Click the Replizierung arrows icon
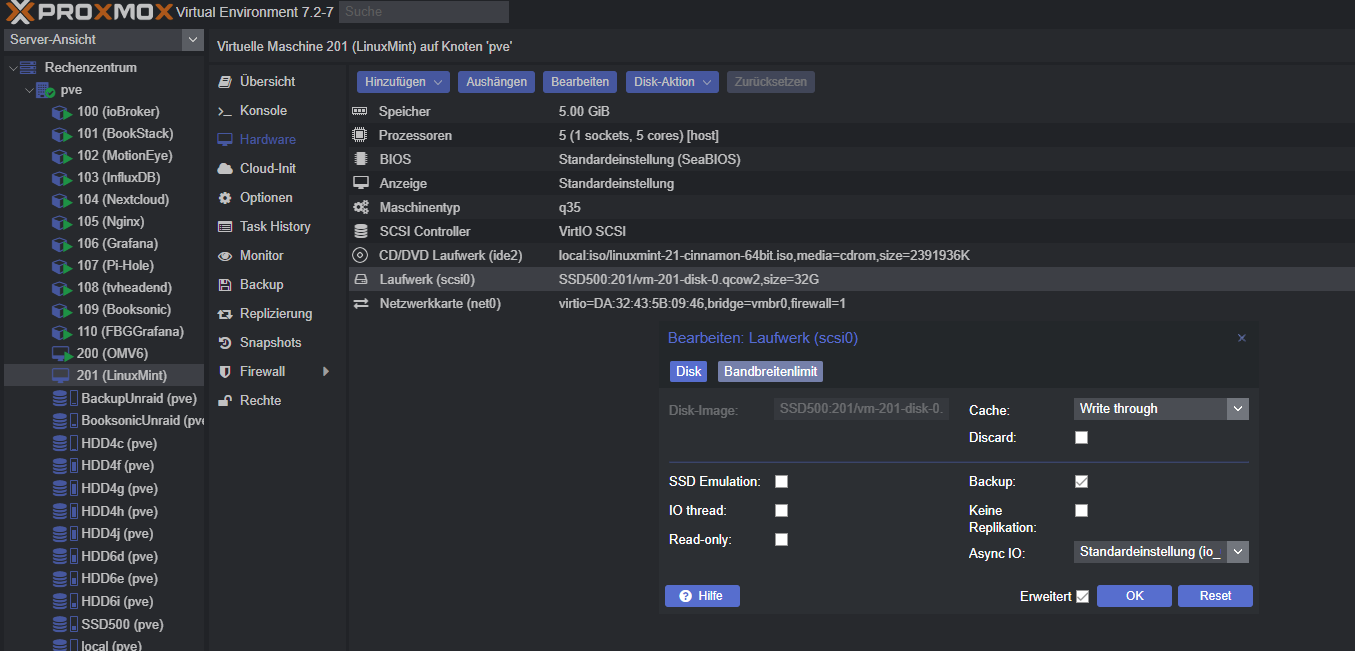Image resolution: width=1355 pixels, height=651 pixels. point(225,314)
